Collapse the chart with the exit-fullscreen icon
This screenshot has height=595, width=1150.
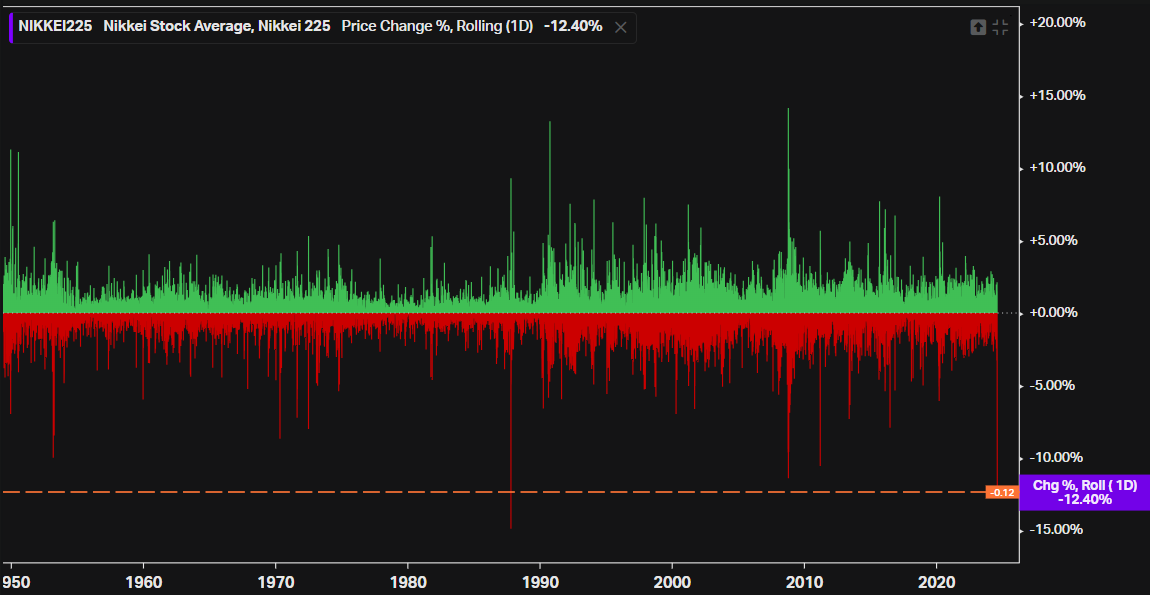(x=1000, y=27)
